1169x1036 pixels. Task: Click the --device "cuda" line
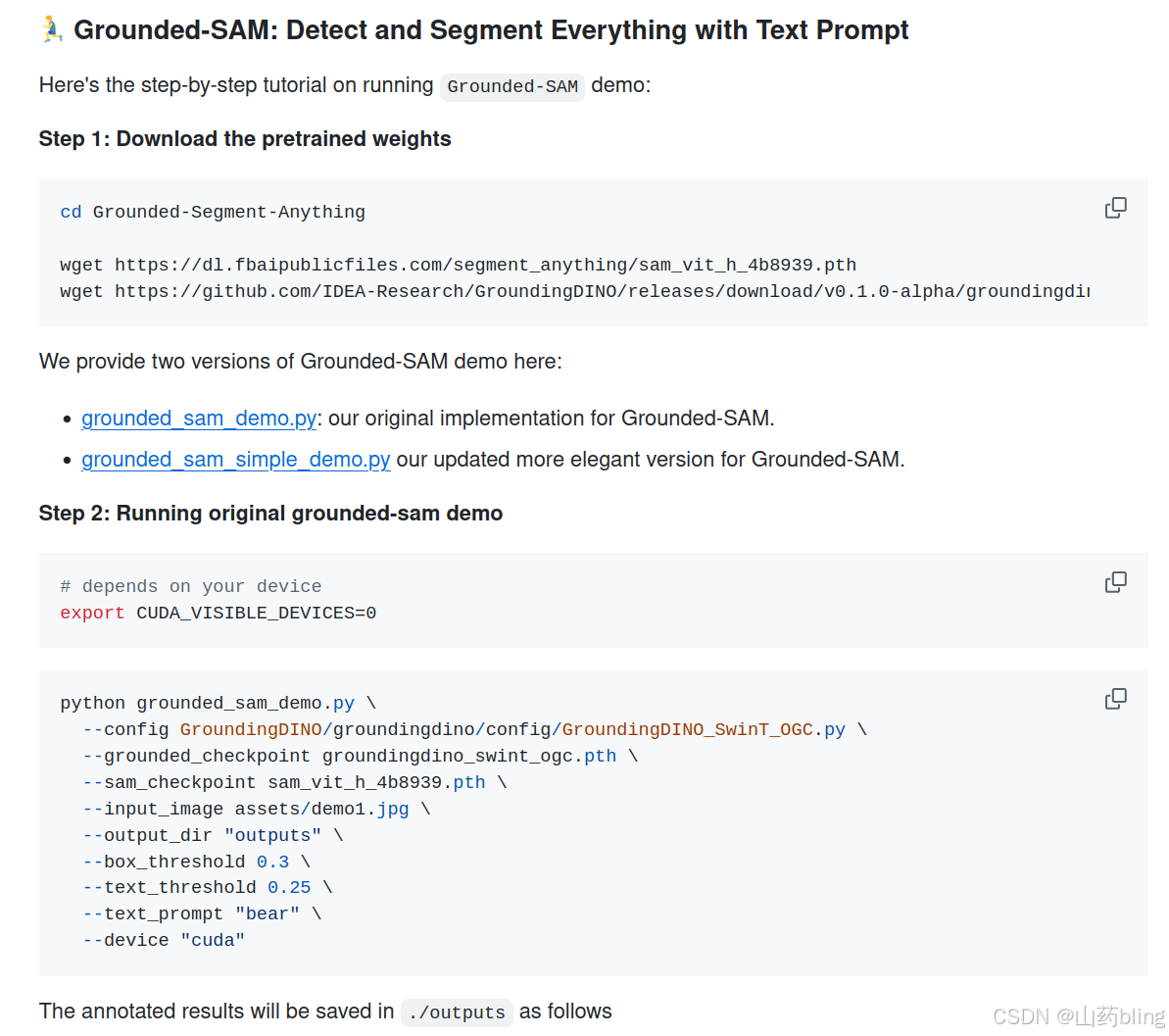[x=164, y=941]
